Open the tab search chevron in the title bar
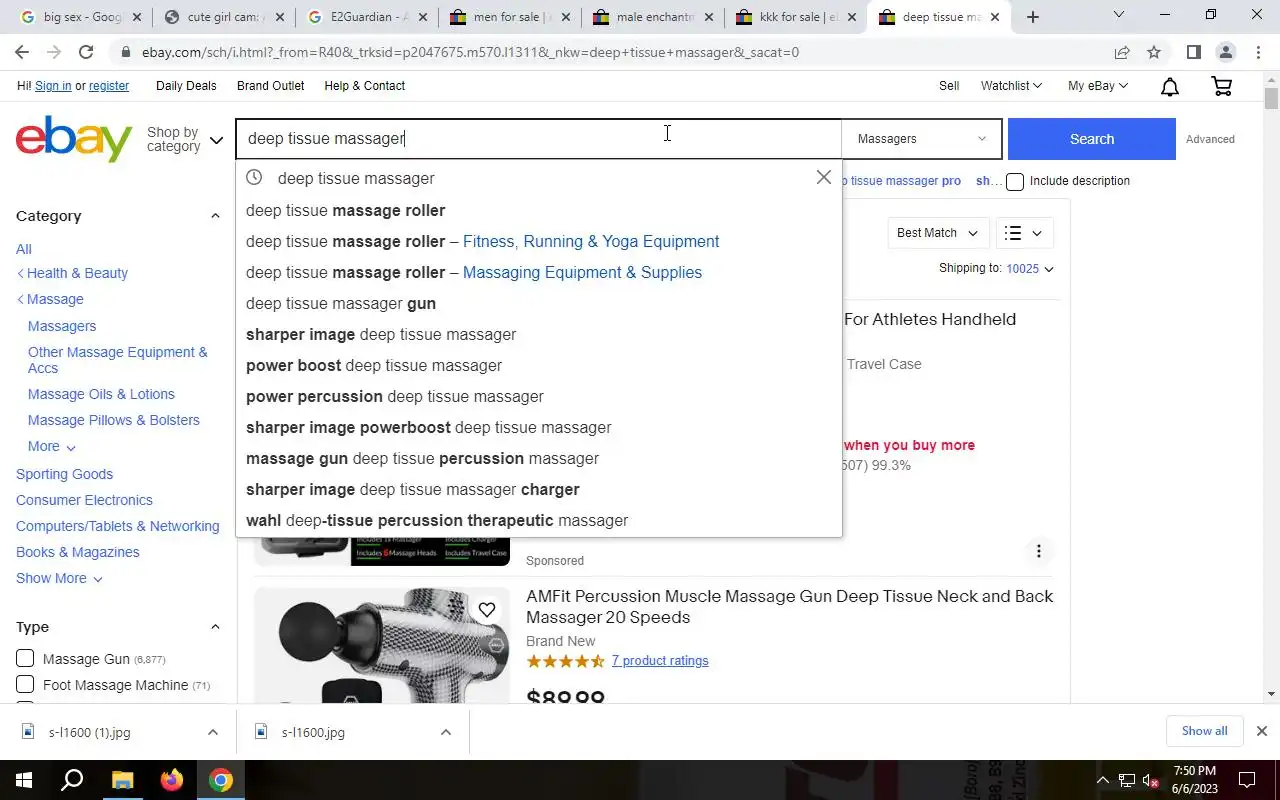Image resolution: width=1280 pixels, height=800 pixels. coord(1119,15)
